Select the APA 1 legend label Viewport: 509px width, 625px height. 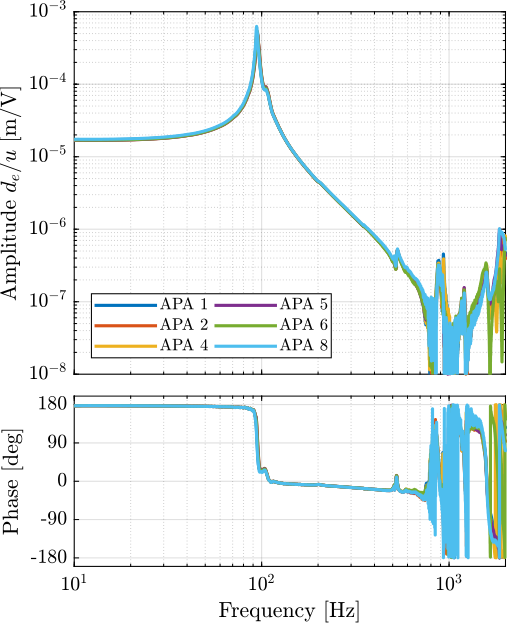click(184, 305)
